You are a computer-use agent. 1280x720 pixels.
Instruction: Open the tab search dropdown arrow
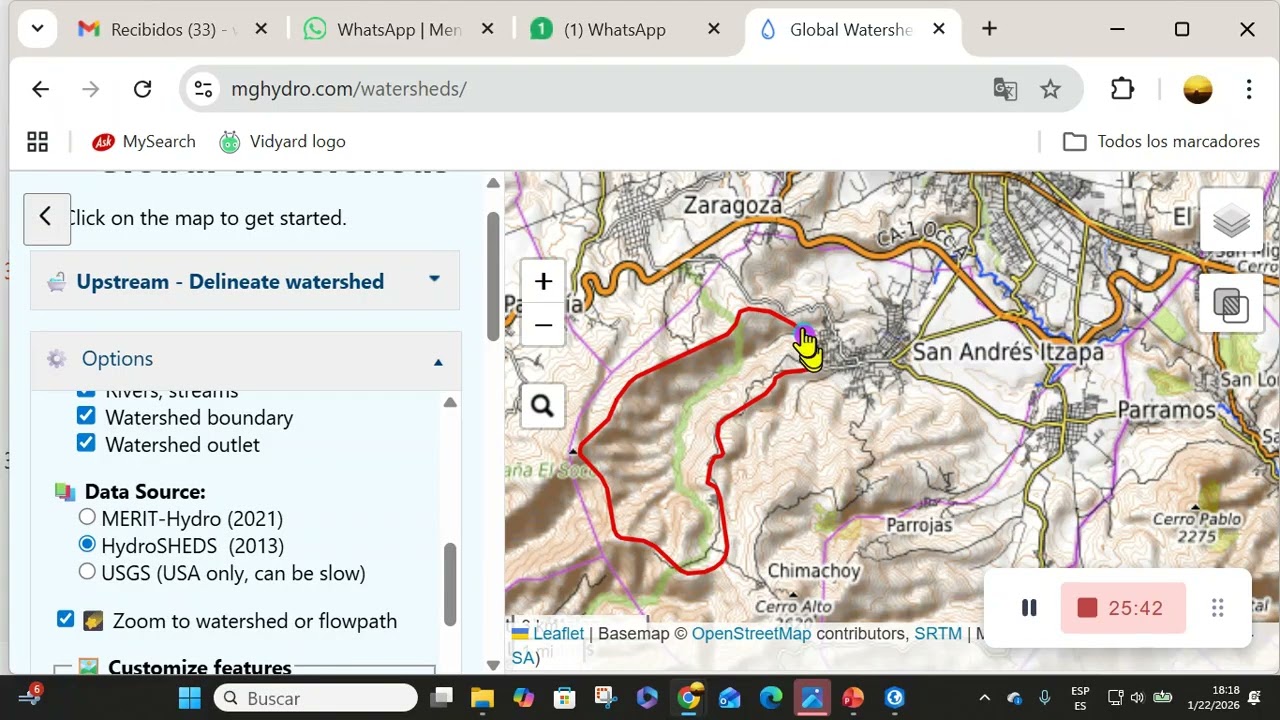tap(37, 29)
